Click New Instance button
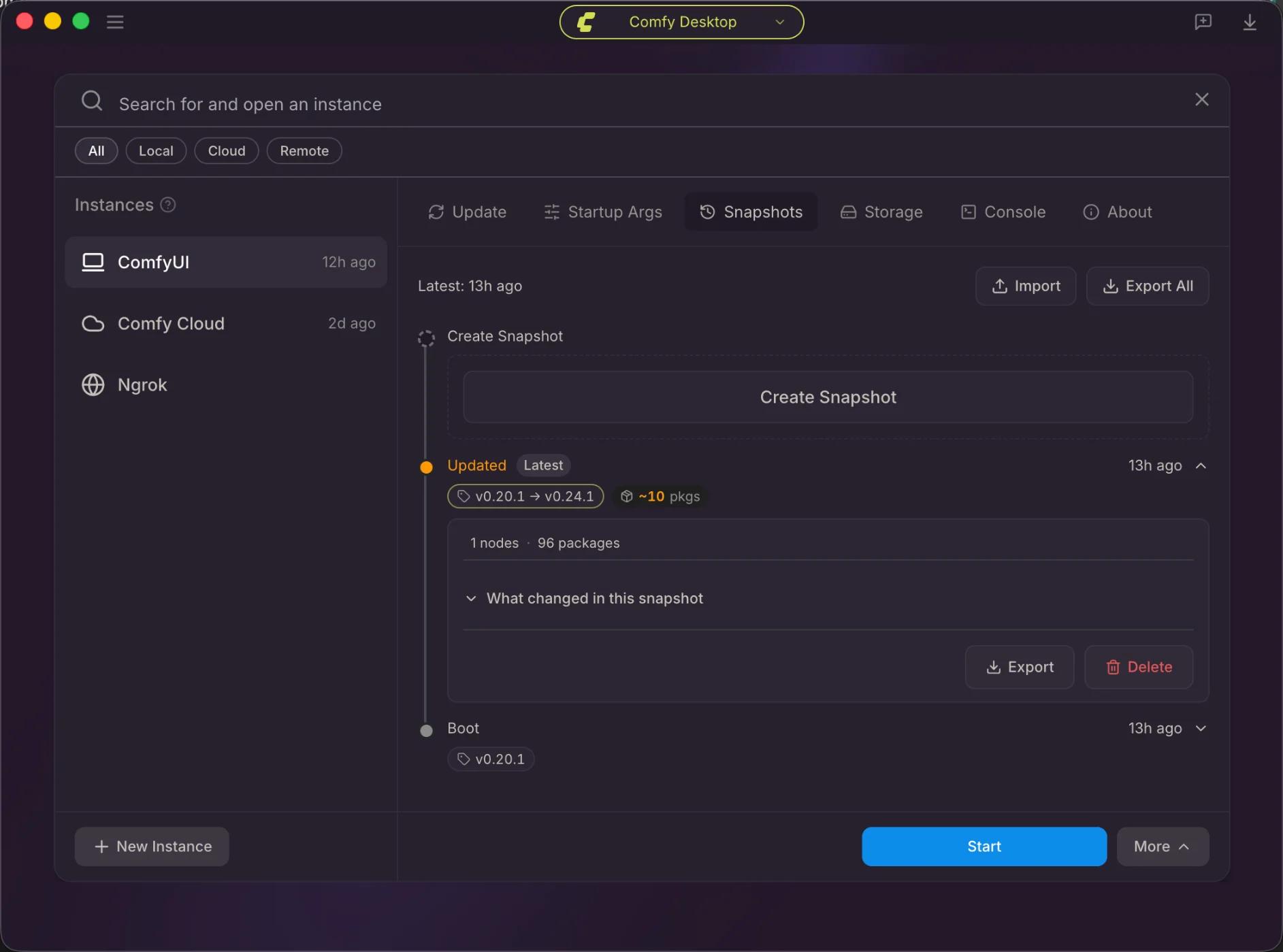The width and height of the screenshot is (1283, 952). coord(152,847)
